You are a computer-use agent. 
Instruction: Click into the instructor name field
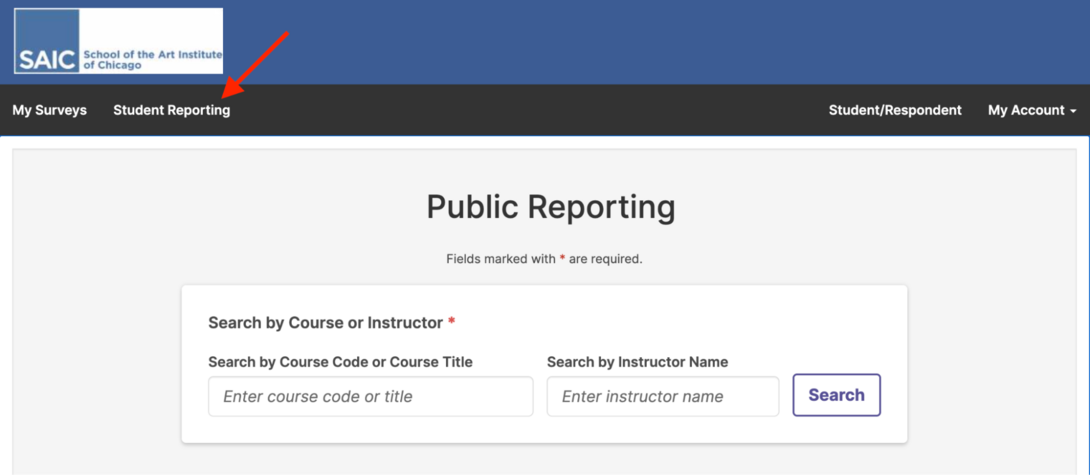tap(662, 396)
